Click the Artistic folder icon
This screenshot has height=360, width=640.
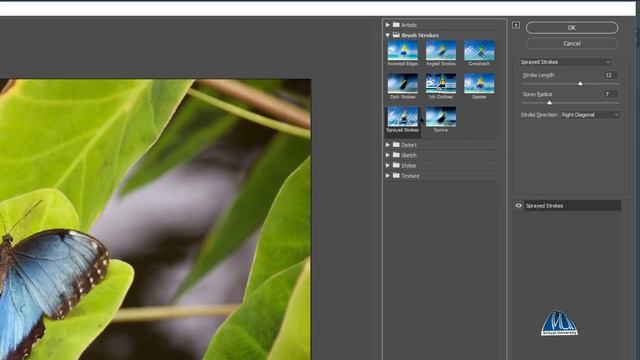click(x=396, y=24)
